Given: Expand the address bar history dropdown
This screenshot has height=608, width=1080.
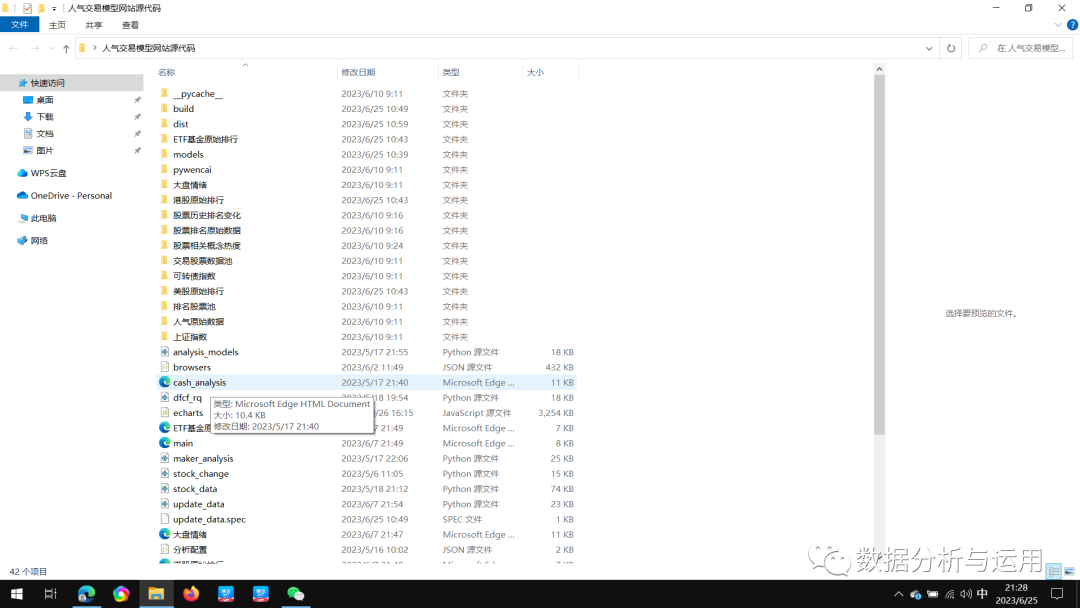Looking at the screenshot, I should pos(929,48).
